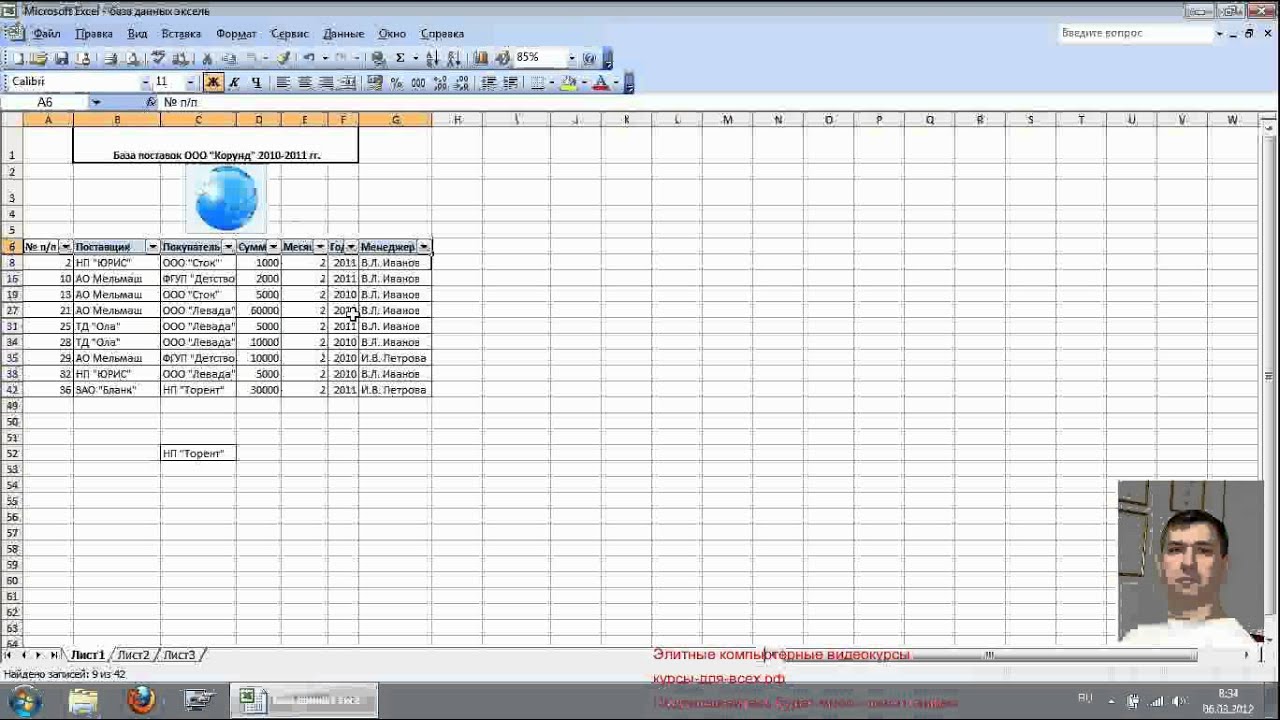Click the New workbook icon
1280x720 pixels.
tap(18, 59)
